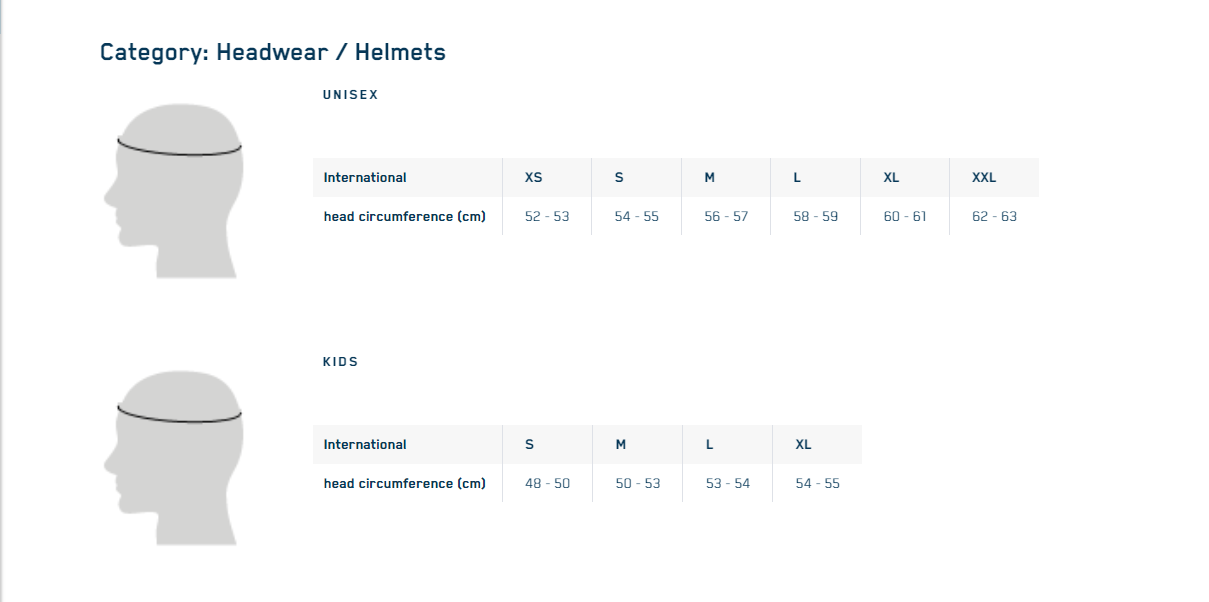Click head circumference (cm) label in kids table
Viewport: 1209px width, 602px height.
click(405, 484)
